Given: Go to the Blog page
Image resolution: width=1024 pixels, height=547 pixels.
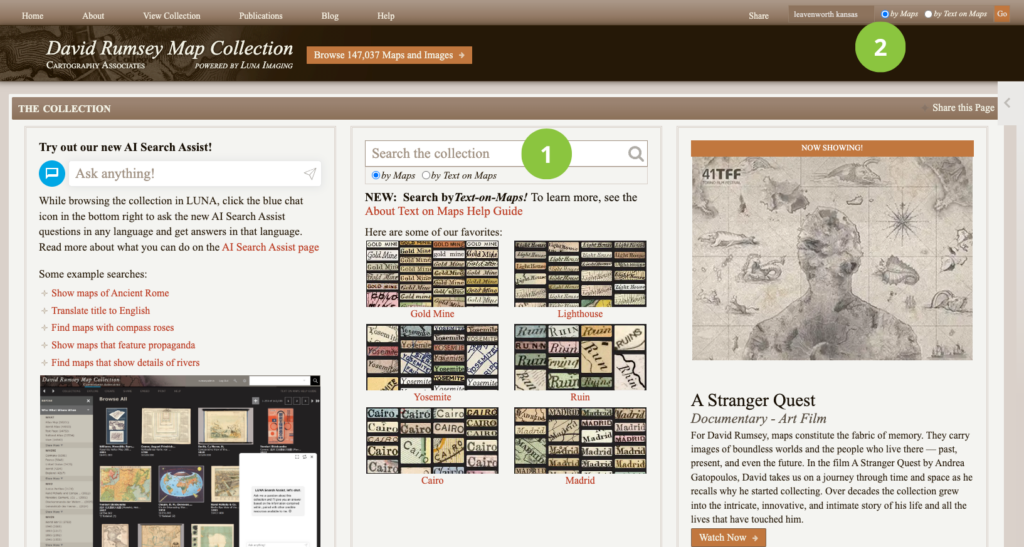Looking at the screenshot, I should [x=330, y=16].
